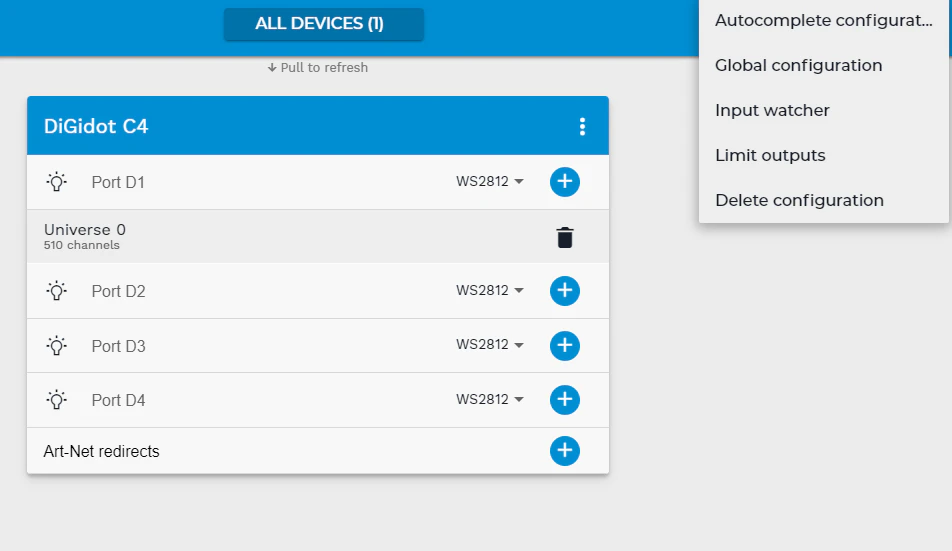This screenshot has height=551, width=952.
Task: Open the WS2812 dropdown for Port D1
Action: [489, 181]
